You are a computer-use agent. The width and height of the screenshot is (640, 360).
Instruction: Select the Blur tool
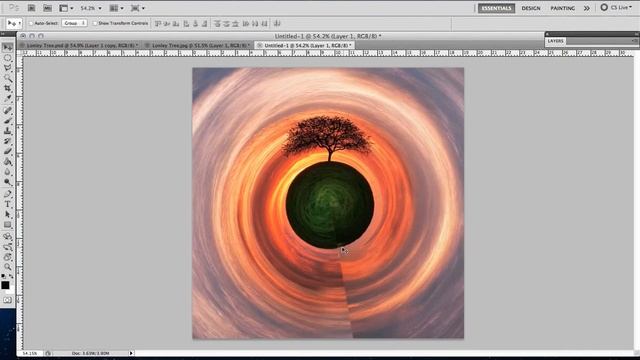pos(7,172)
